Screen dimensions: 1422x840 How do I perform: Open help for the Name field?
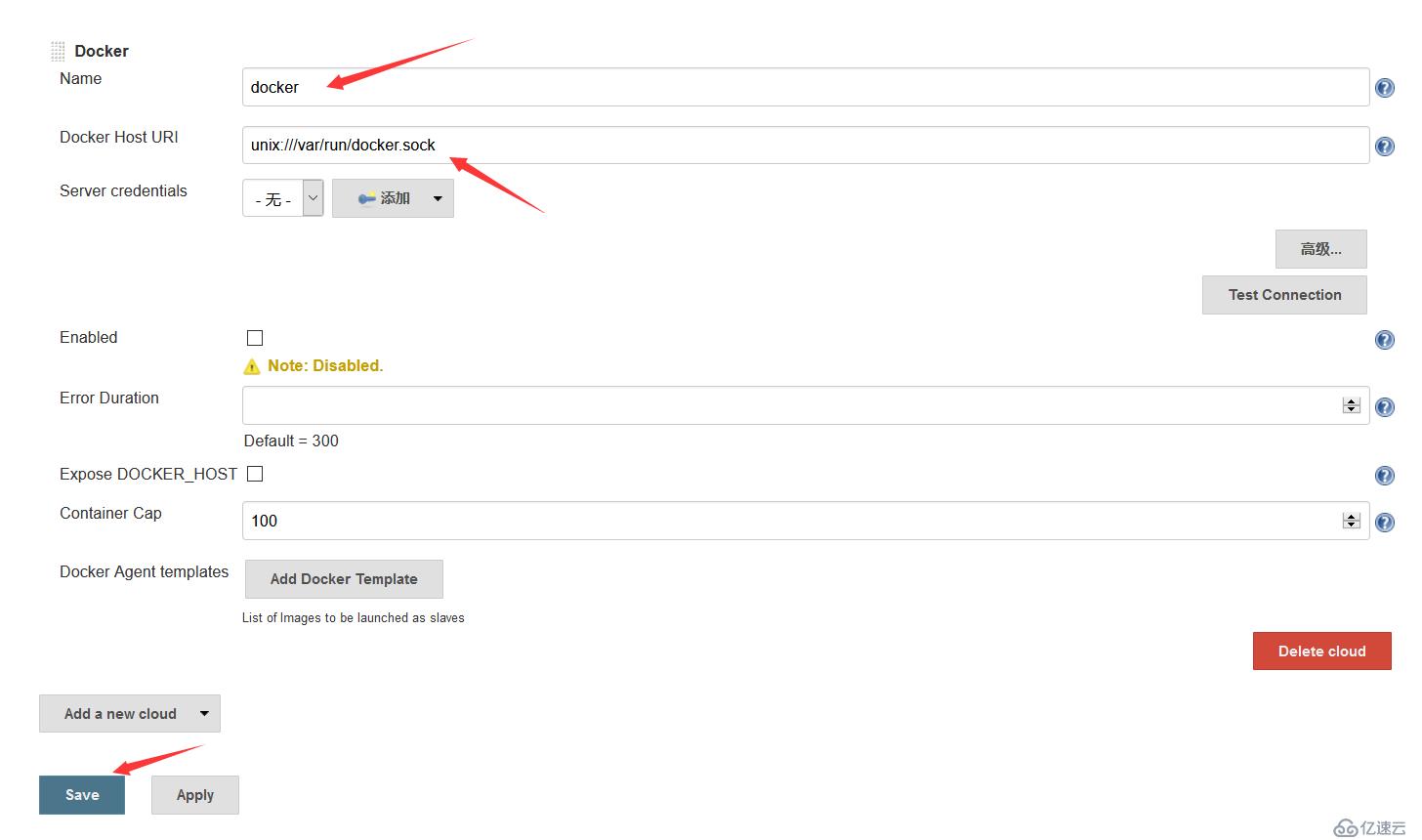coord(1384,88)
